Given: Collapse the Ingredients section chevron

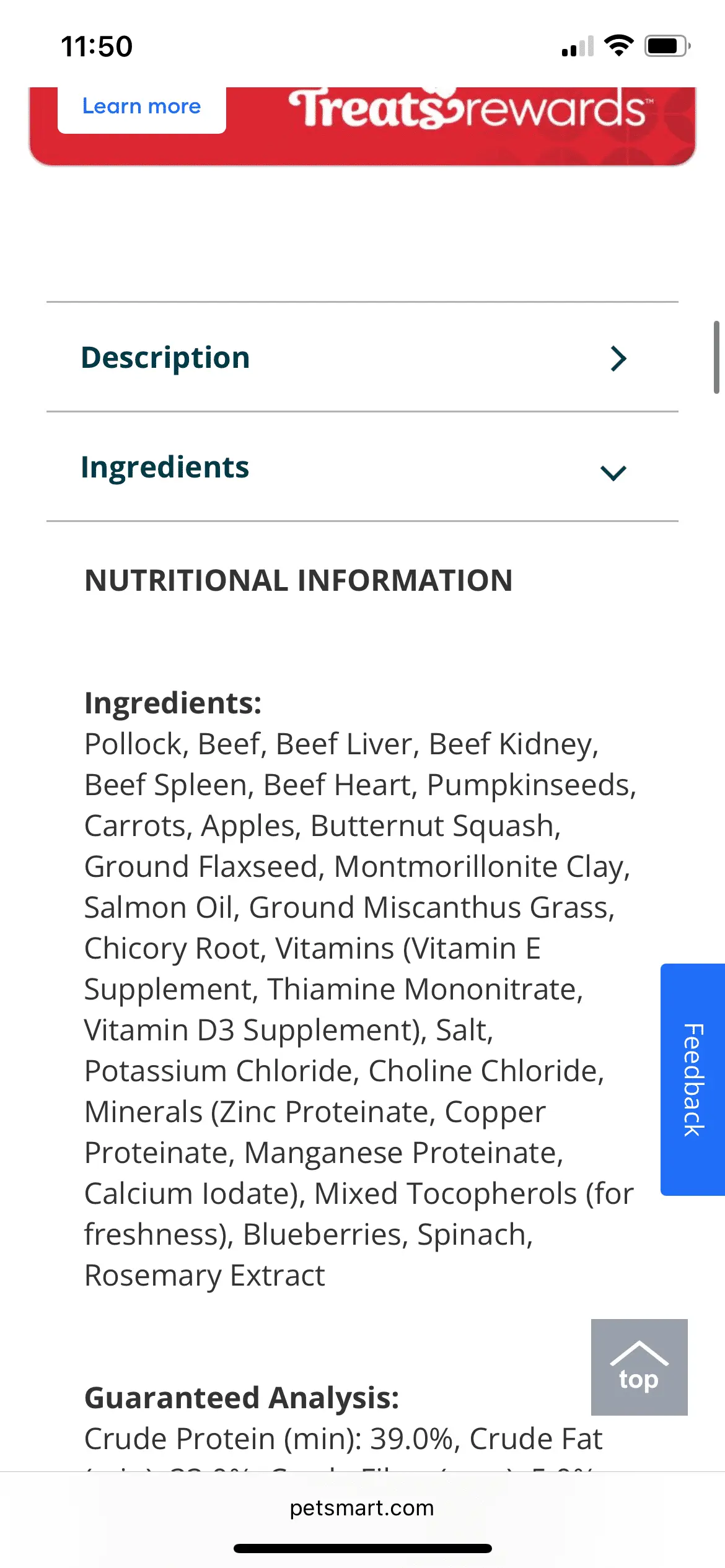Looking at the screenshot, I should coord(613,473).
